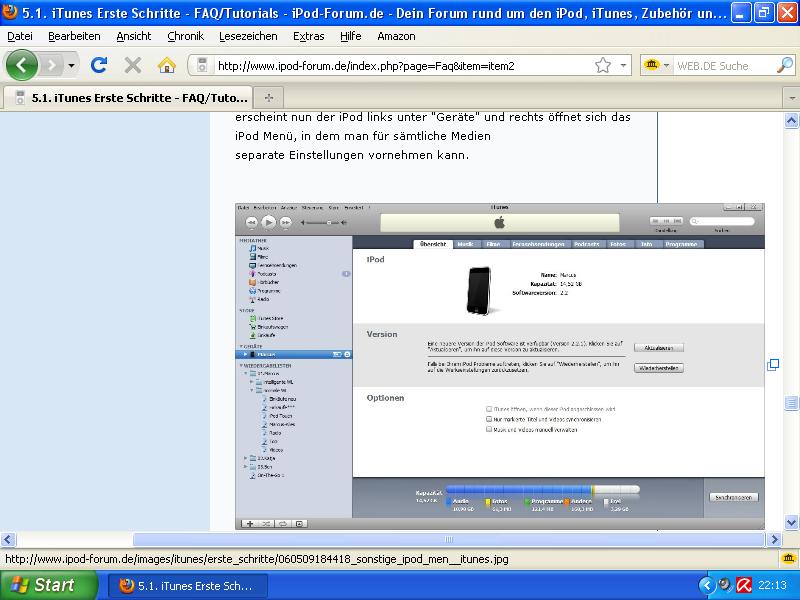800x600 pixels.
Task: Click the Hörbücher icon in iTunes sidebar
Action: [252, 282]
